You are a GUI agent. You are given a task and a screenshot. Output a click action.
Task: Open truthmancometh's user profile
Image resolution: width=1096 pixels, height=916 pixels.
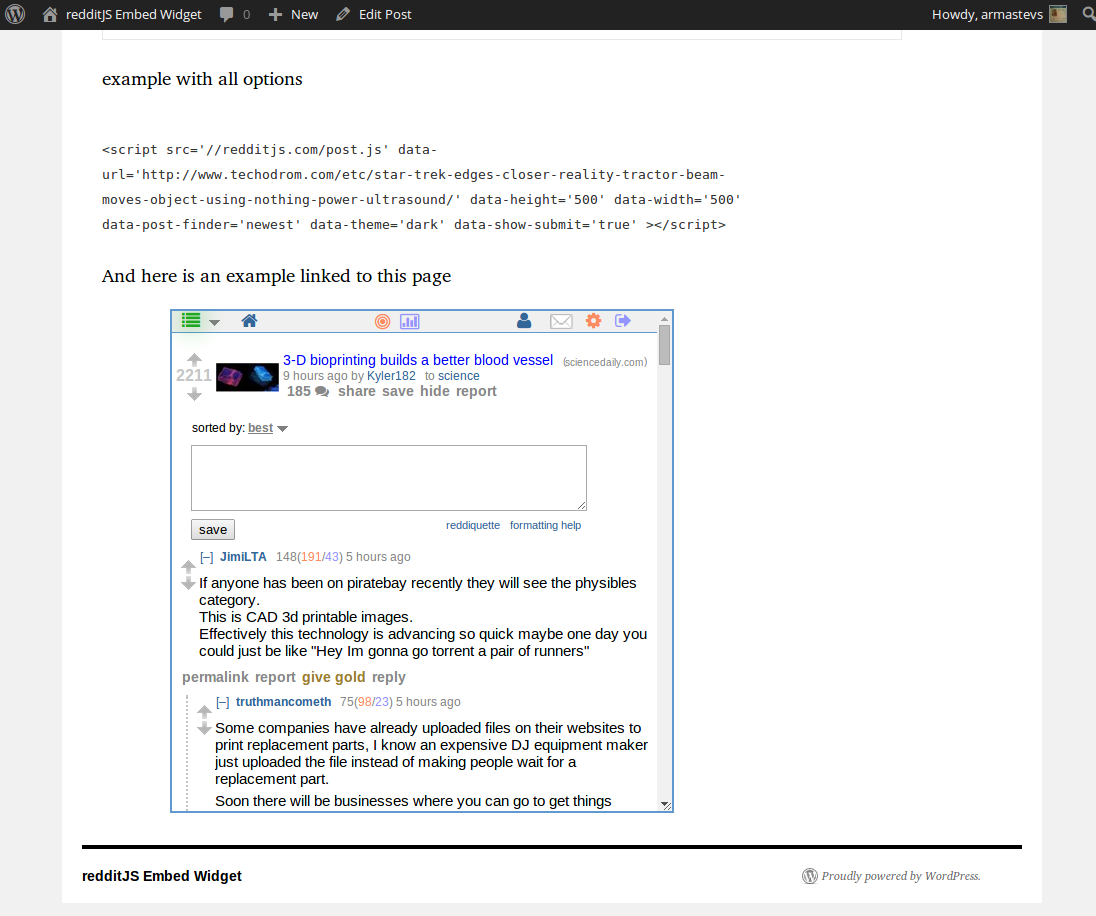click(284, 701)
